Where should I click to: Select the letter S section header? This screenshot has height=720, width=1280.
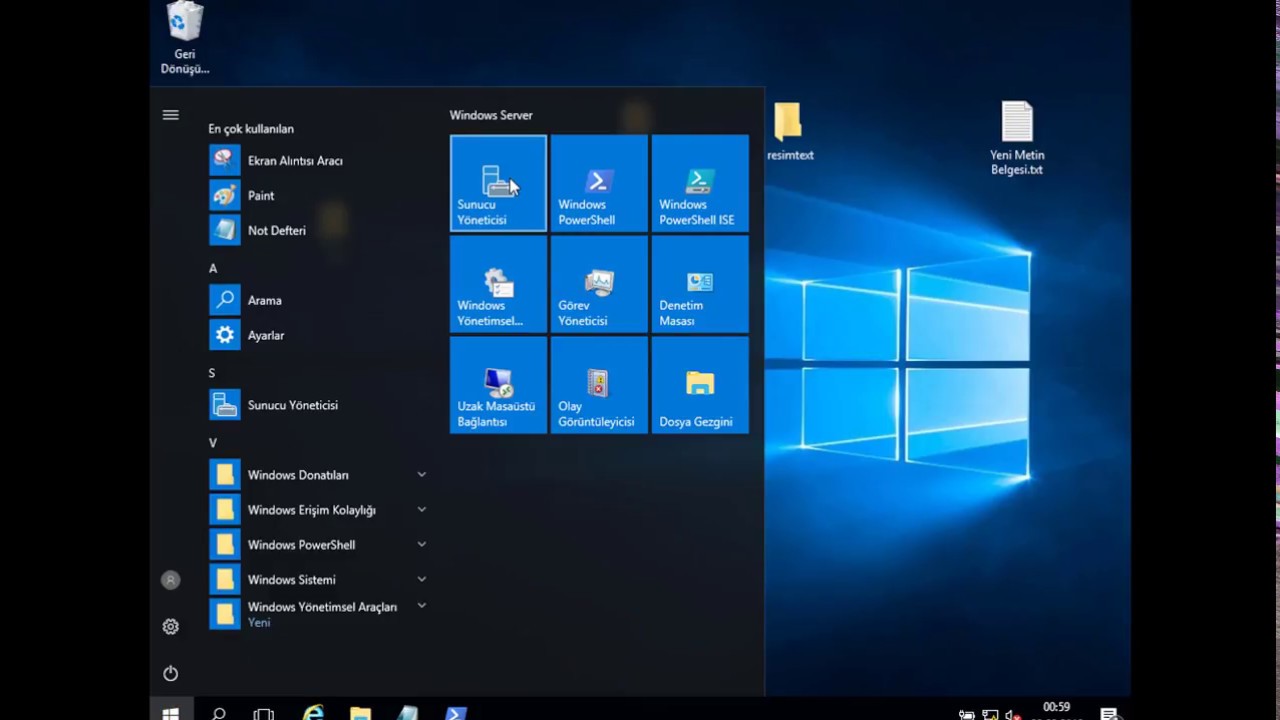click(x=212, y=373)
